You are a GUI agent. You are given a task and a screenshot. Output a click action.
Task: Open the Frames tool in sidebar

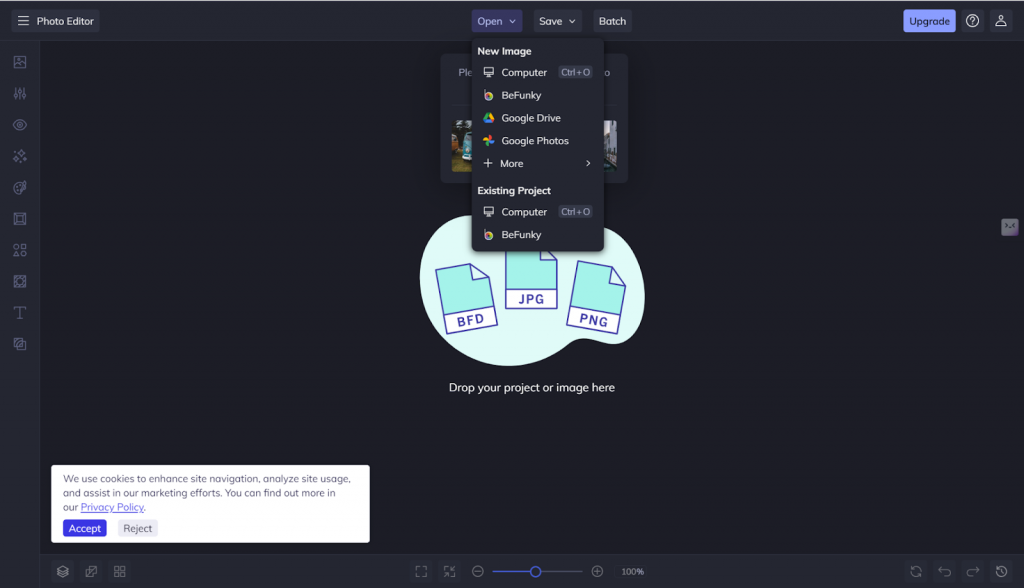20,219
